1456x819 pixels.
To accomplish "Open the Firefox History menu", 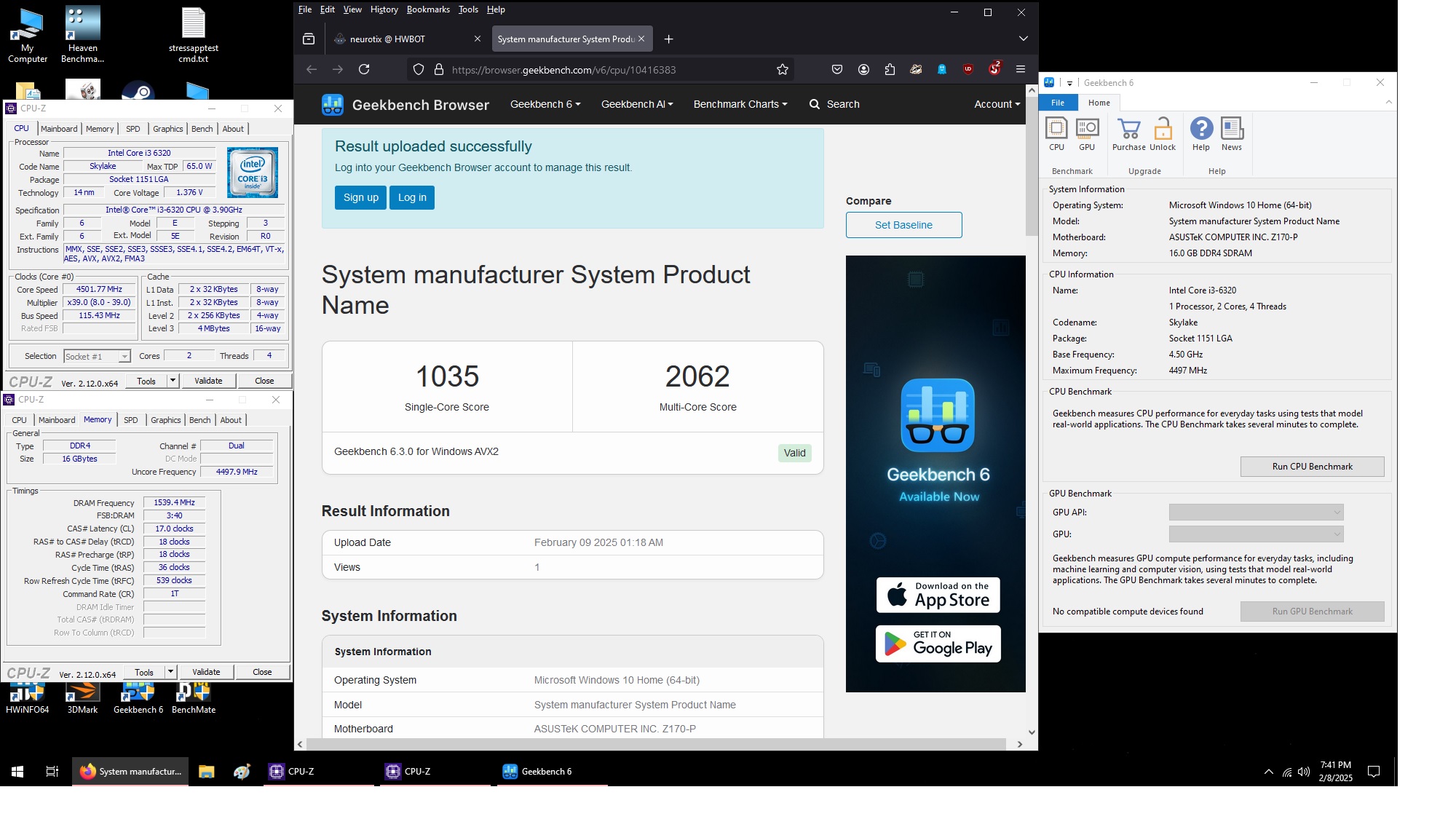I will 384,9.
